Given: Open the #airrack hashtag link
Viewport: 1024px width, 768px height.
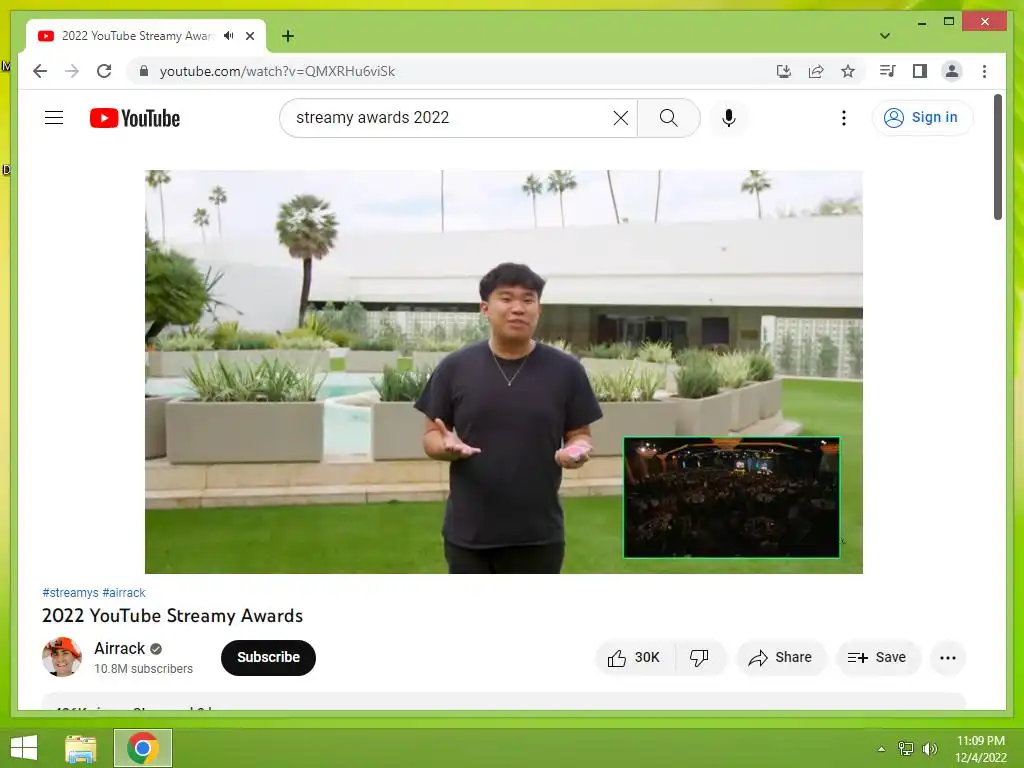Looking at the screenshot, I should [x=124, y=593].
